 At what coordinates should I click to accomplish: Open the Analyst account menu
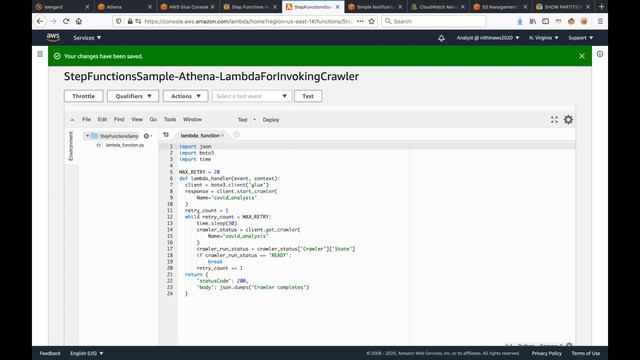coord(488,38)
